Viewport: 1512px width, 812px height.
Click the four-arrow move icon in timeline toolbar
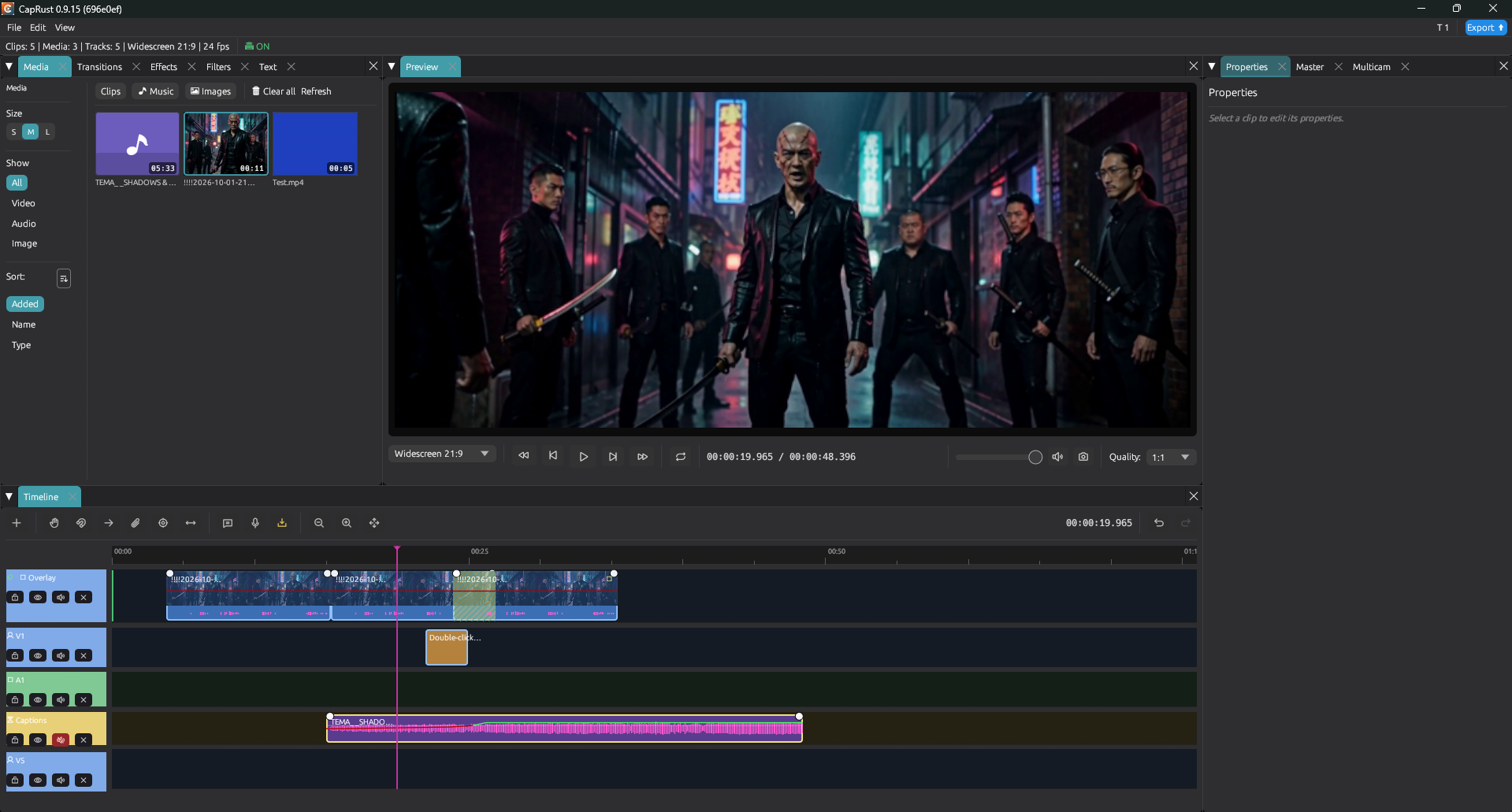[374, 523]
